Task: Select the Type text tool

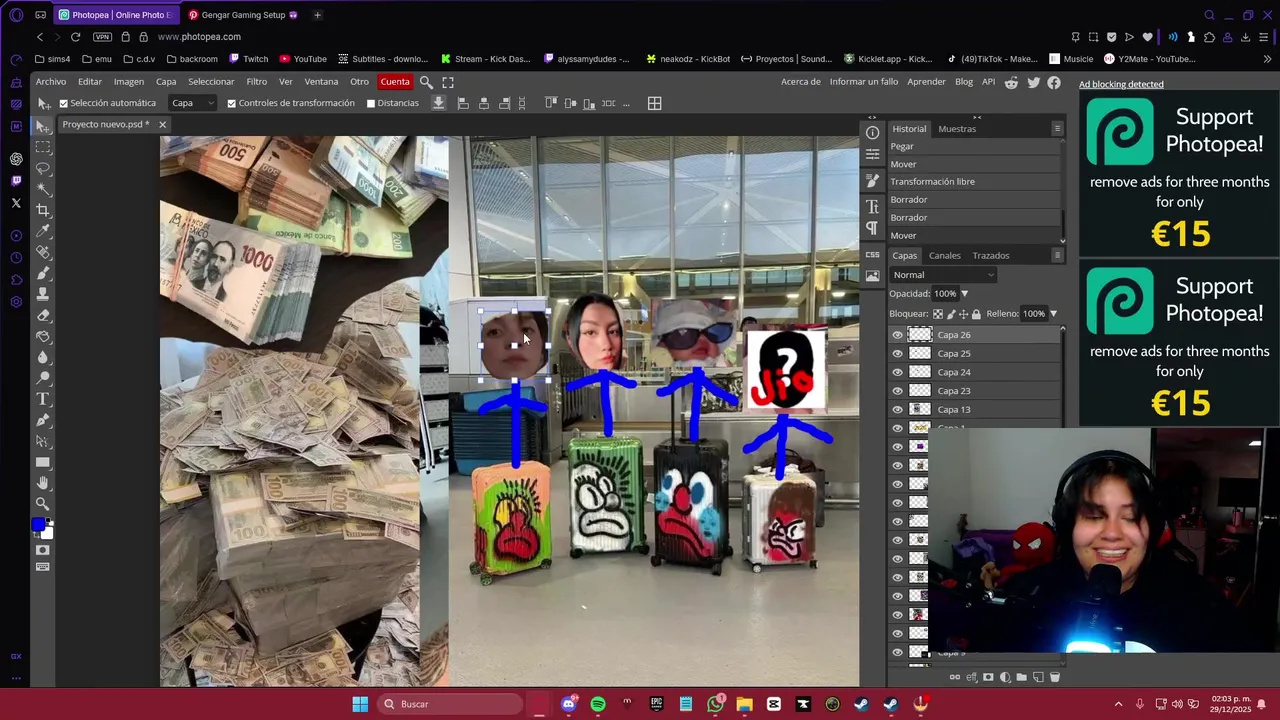Action: (x=43, y=399)
